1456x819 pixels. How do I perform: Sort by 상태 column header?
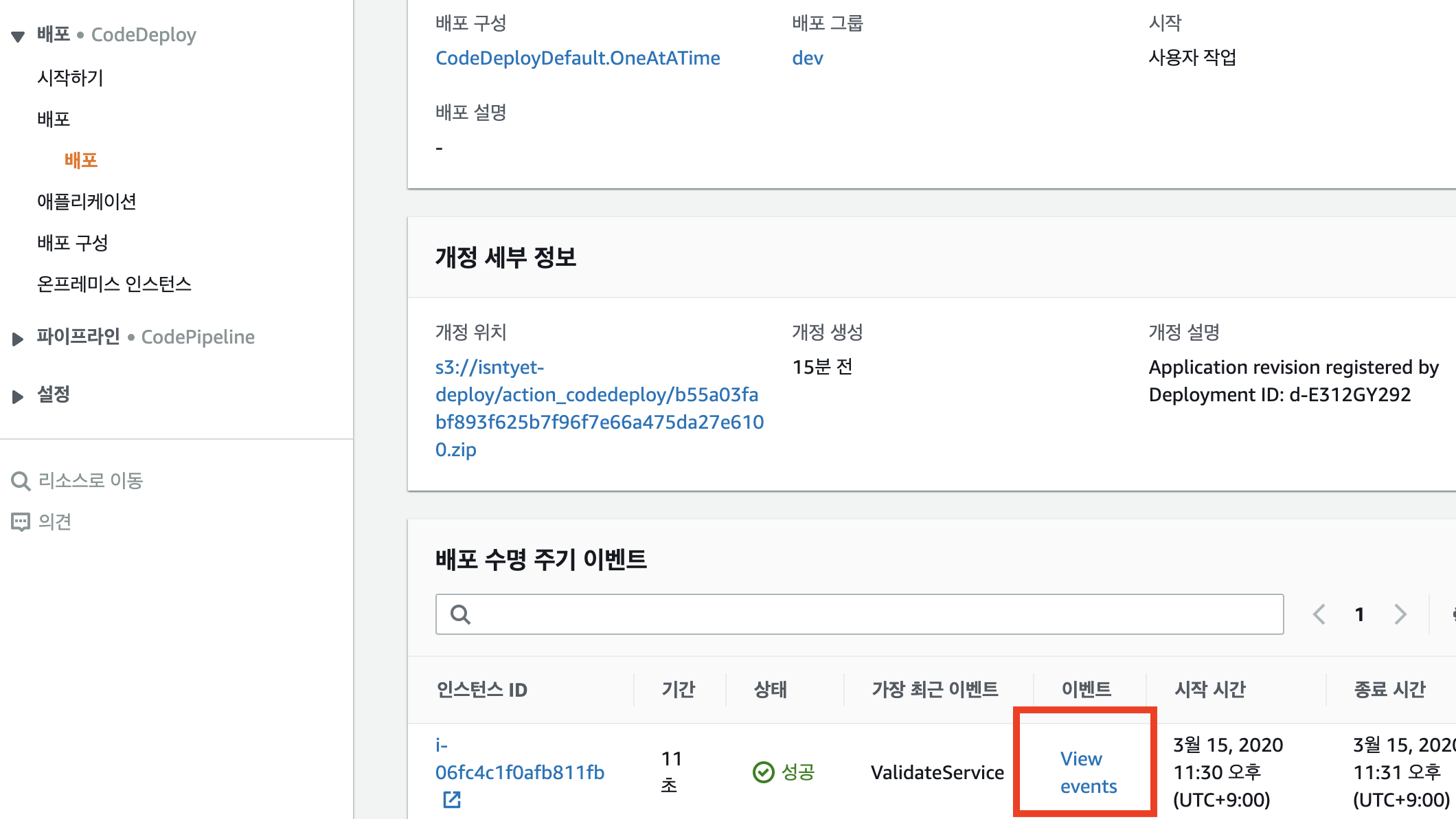pyautogui.click(x=771, y=689)
